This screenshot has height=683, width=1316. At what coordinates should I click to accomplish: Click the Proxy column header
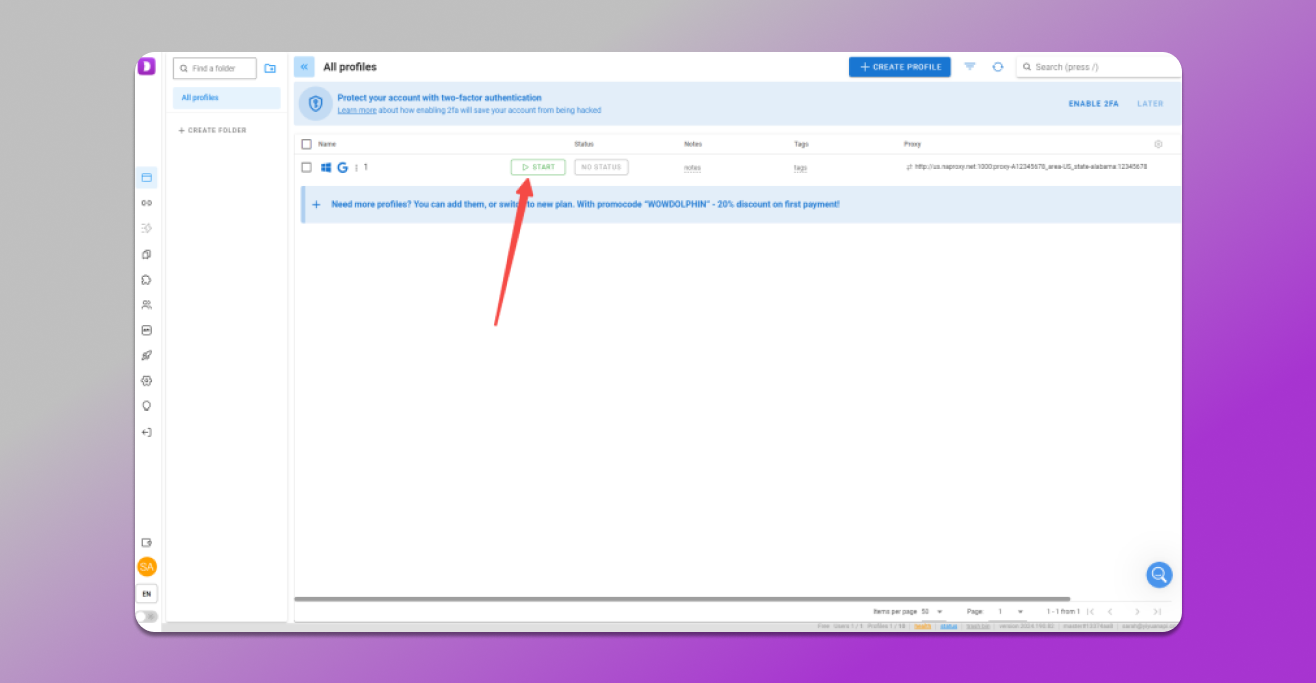(912, 144)
